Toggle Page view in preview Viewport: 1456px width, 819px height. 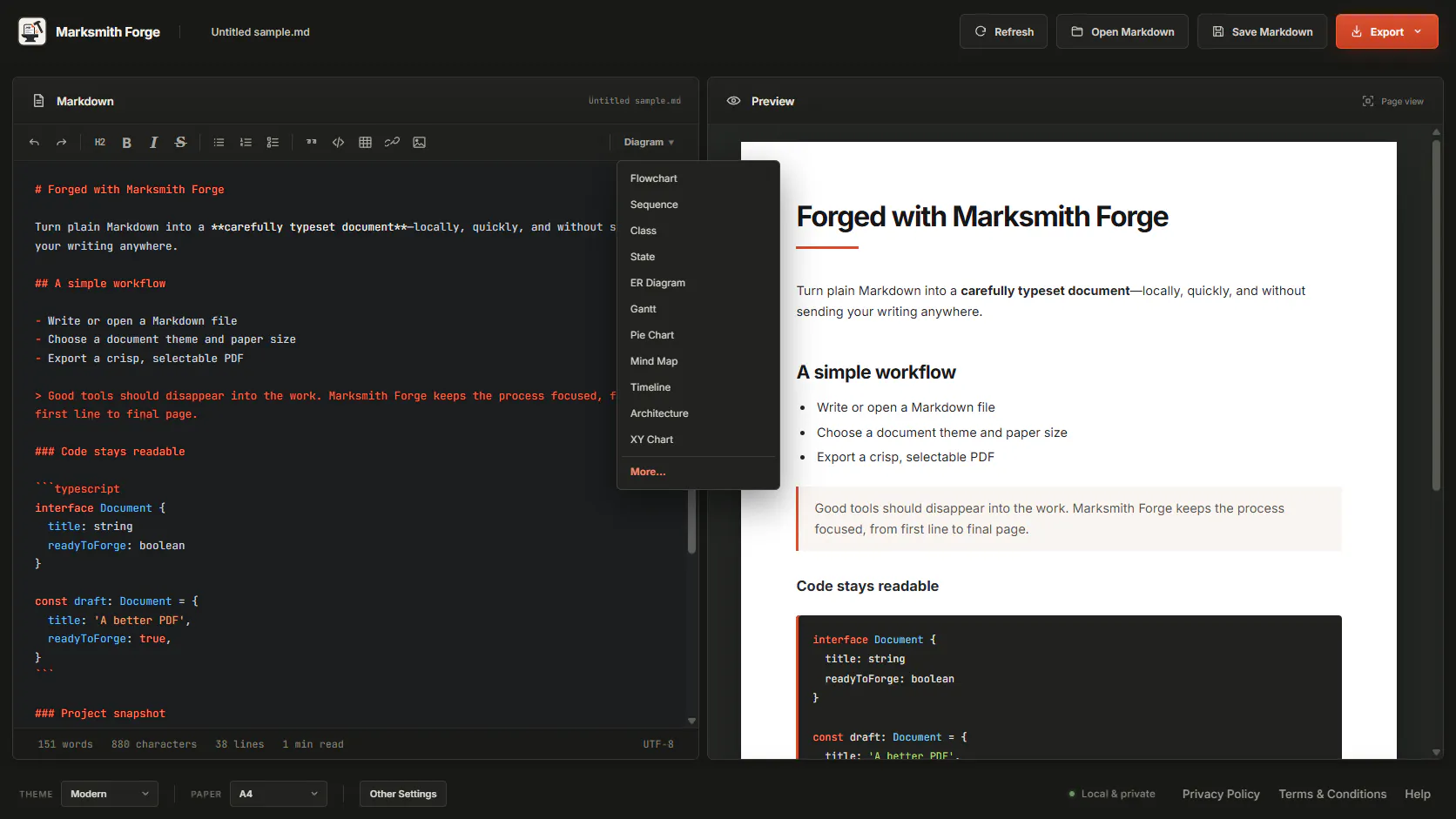(x=1393, y=101)
